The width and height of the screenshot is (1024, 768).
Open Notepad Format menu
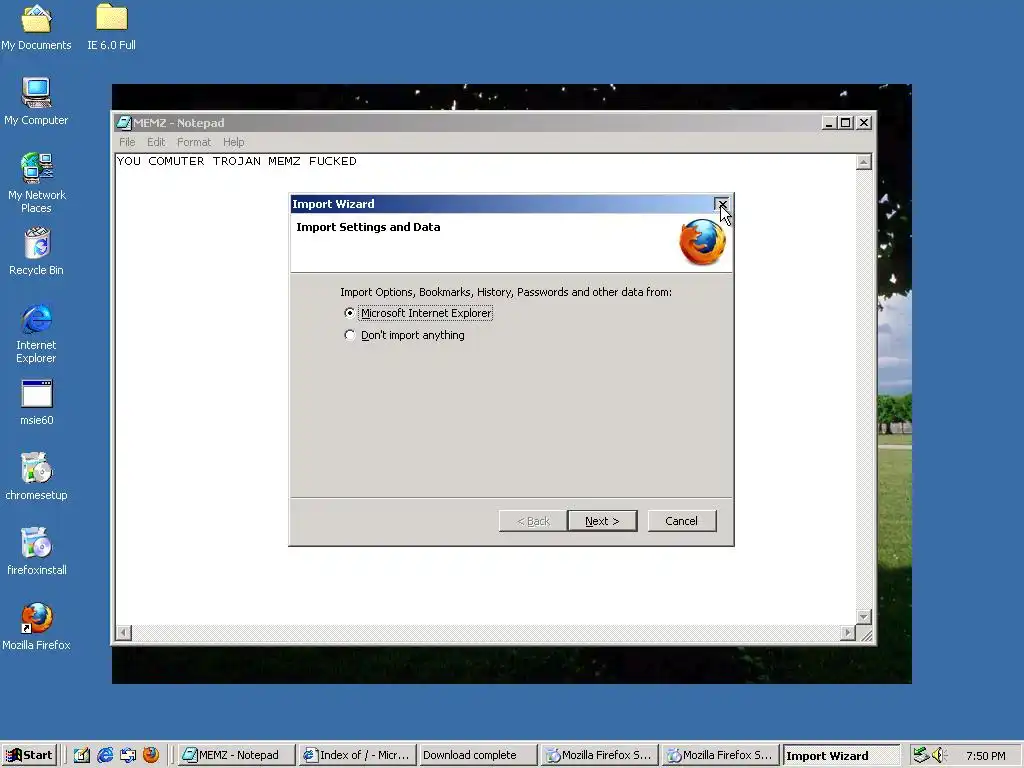click(194, 142)
